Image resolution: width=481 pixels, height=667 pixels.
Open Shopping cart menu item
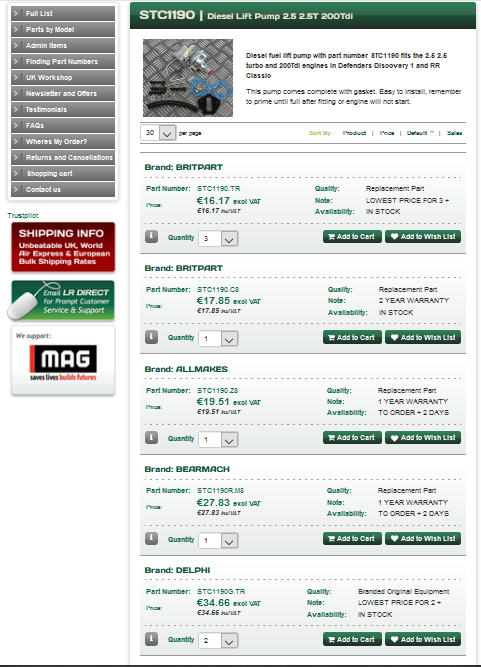coord(63,174)
